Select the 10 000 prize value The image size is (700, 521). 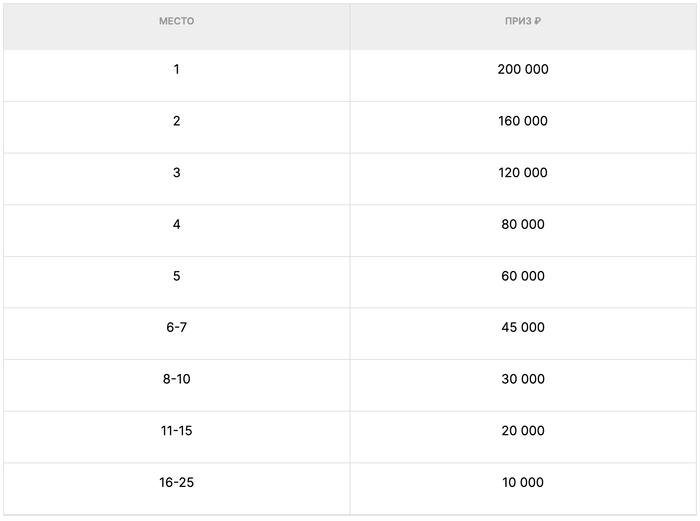pos(523,483)
